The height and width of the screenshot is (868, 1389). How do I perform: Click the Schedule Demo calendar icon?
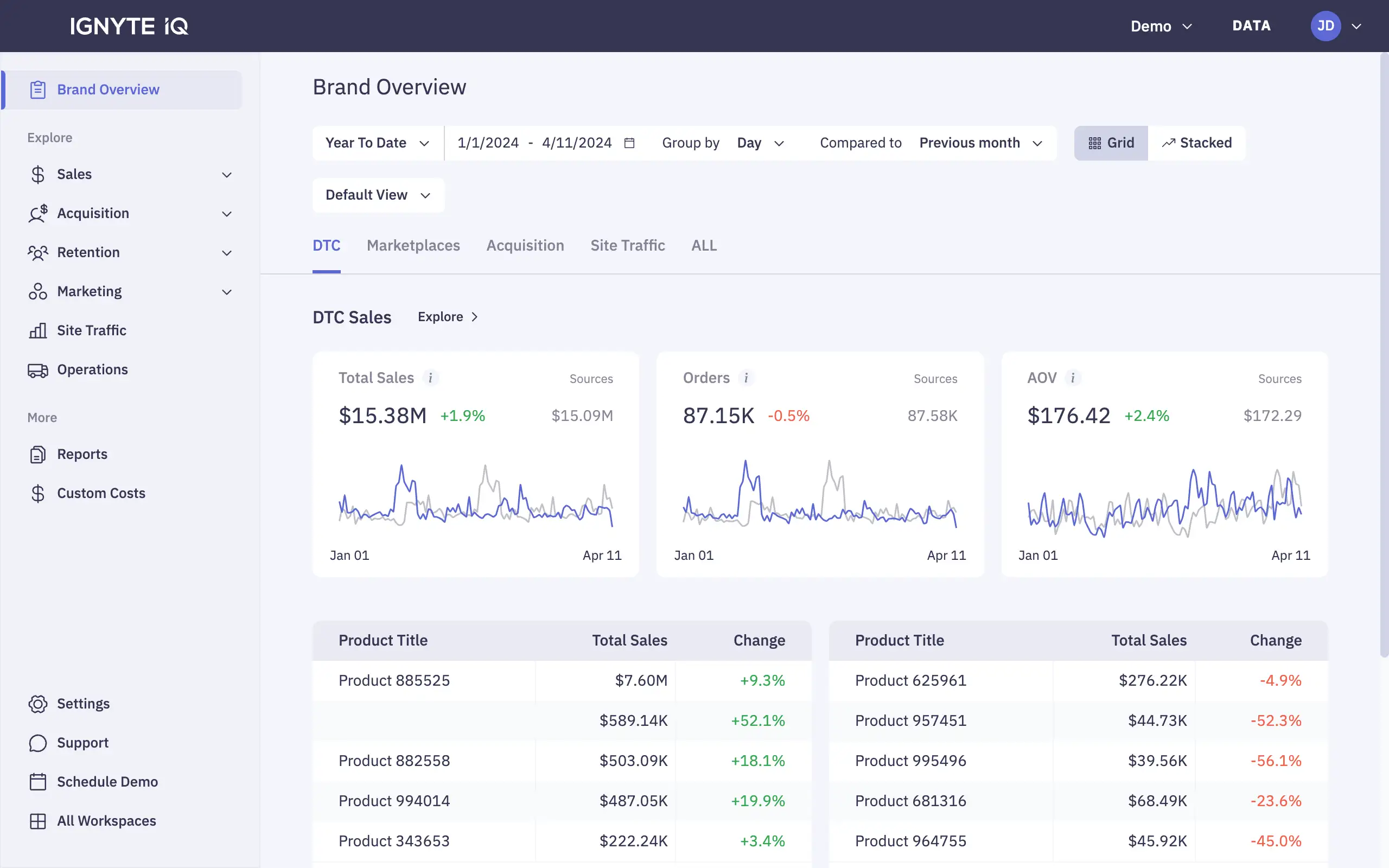coord(38,782)
